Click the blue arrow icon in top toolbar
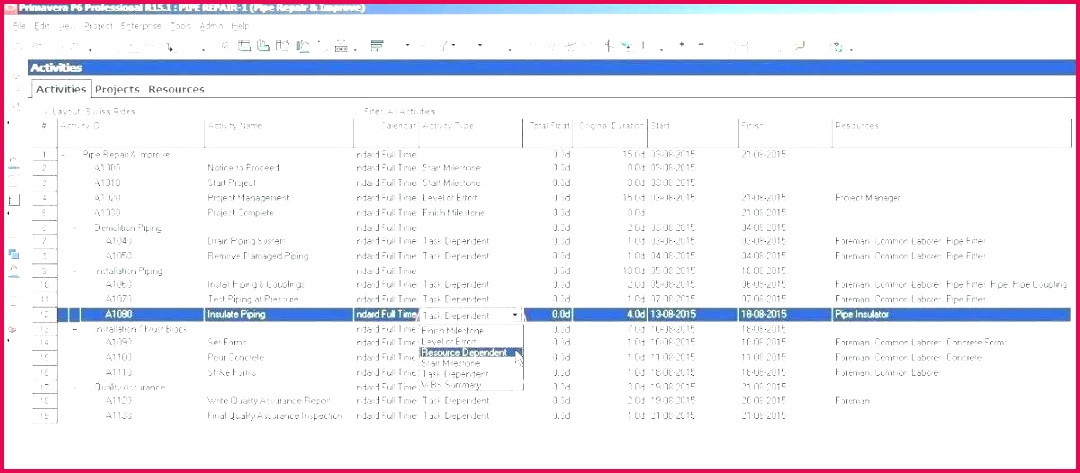The height and width of the screenshot is (473, 1080). click(625, 46)
